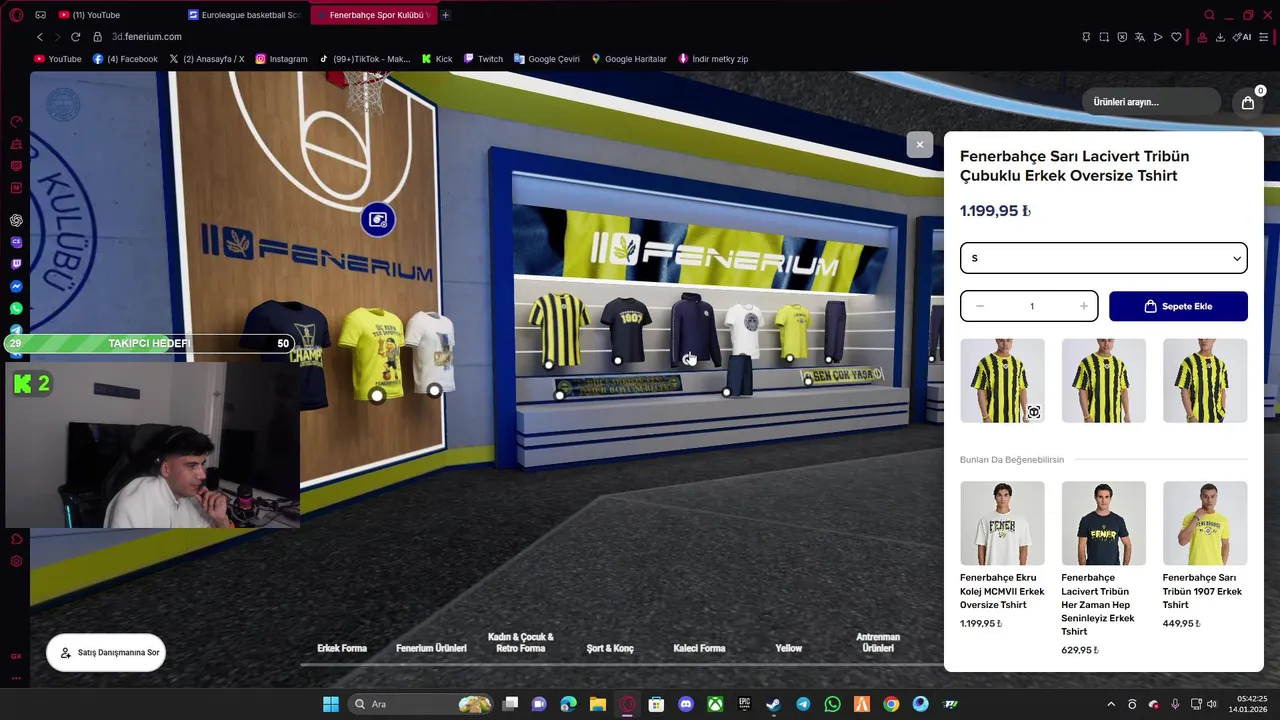The width and height of the screenshot is (1280, 720).
Task: Open YouTube bookmark
Action: click(58, 59)
